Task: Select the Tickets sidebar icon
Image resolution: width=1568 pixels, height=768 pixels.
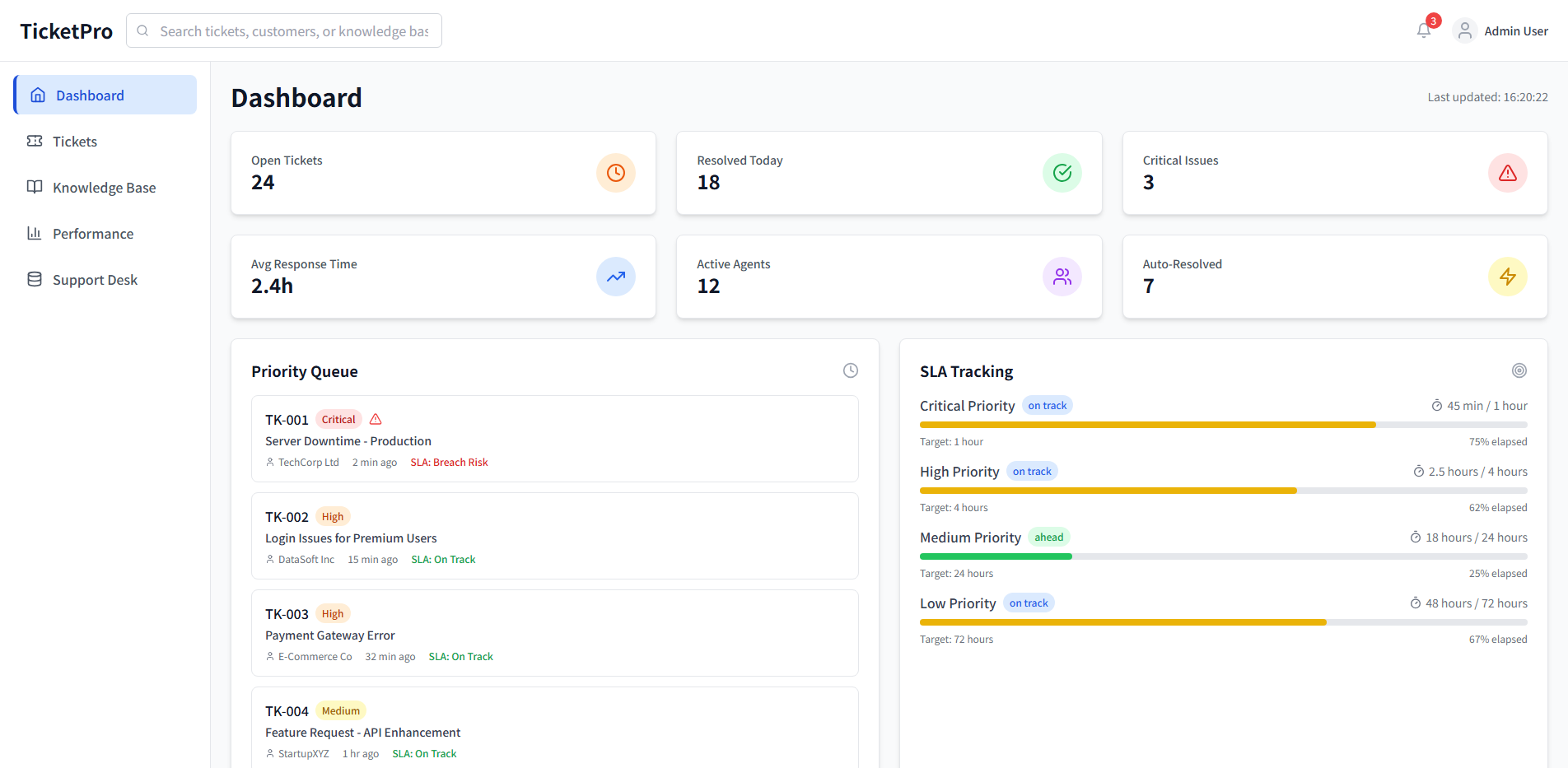Action: pos(35,141)
